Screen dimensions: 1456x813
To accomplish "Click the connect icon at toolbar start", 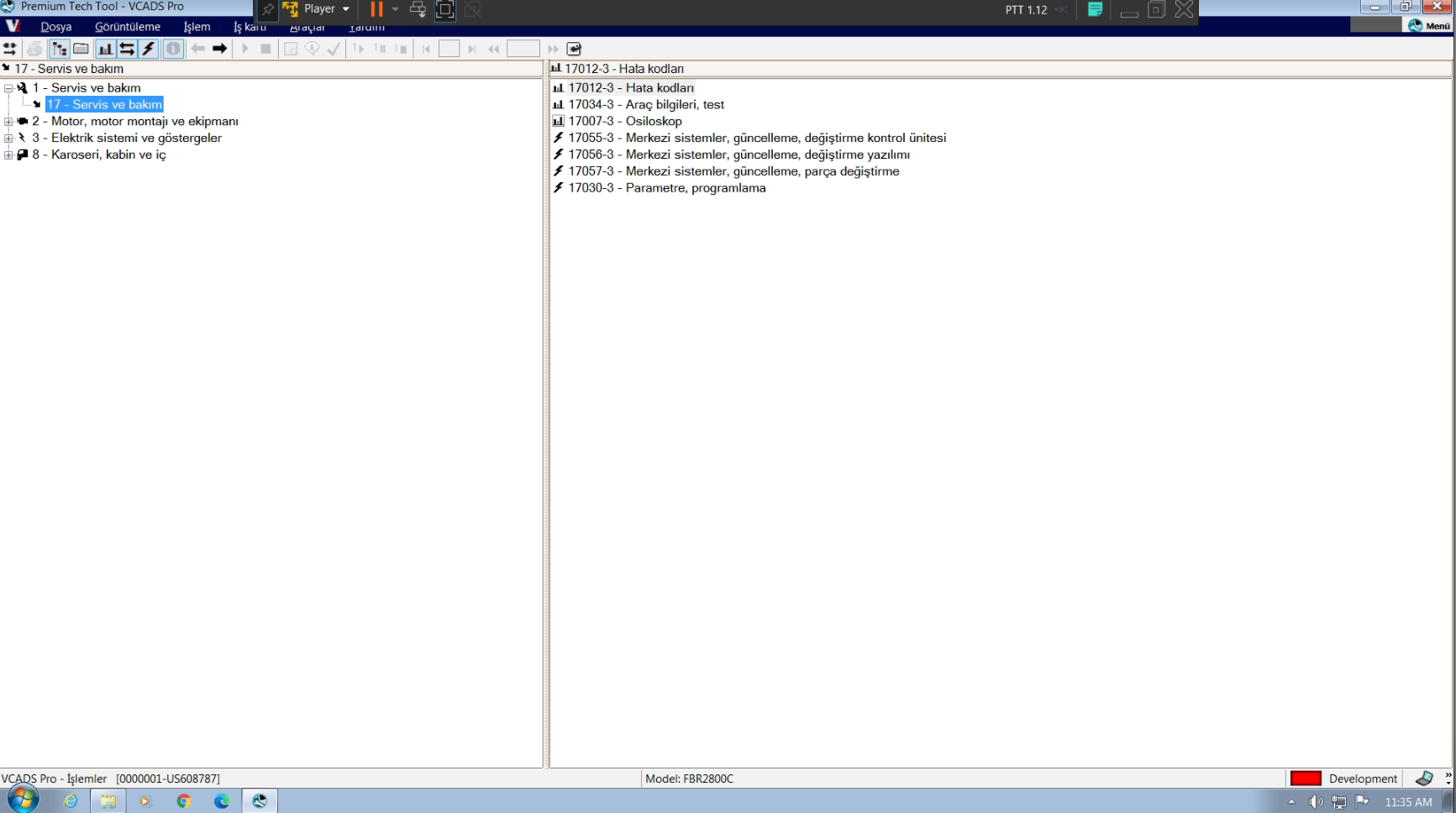I will [10, 49].
